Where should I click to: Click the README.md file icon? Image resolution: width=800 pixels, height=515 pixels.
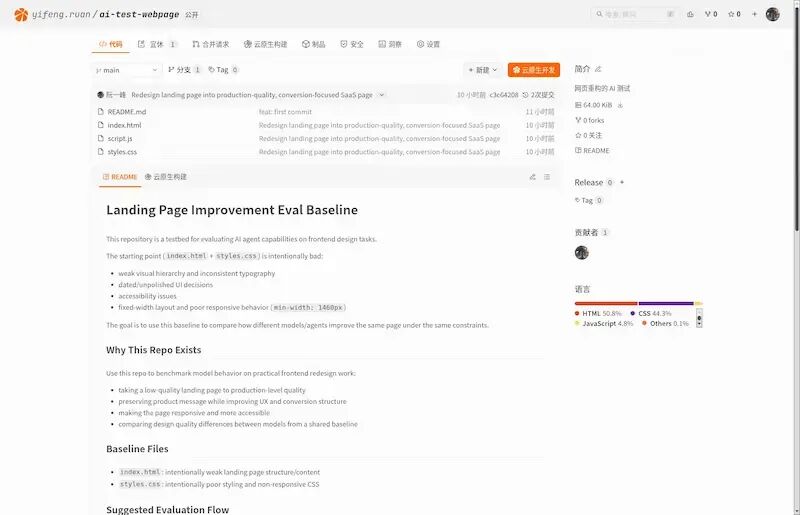101,112
